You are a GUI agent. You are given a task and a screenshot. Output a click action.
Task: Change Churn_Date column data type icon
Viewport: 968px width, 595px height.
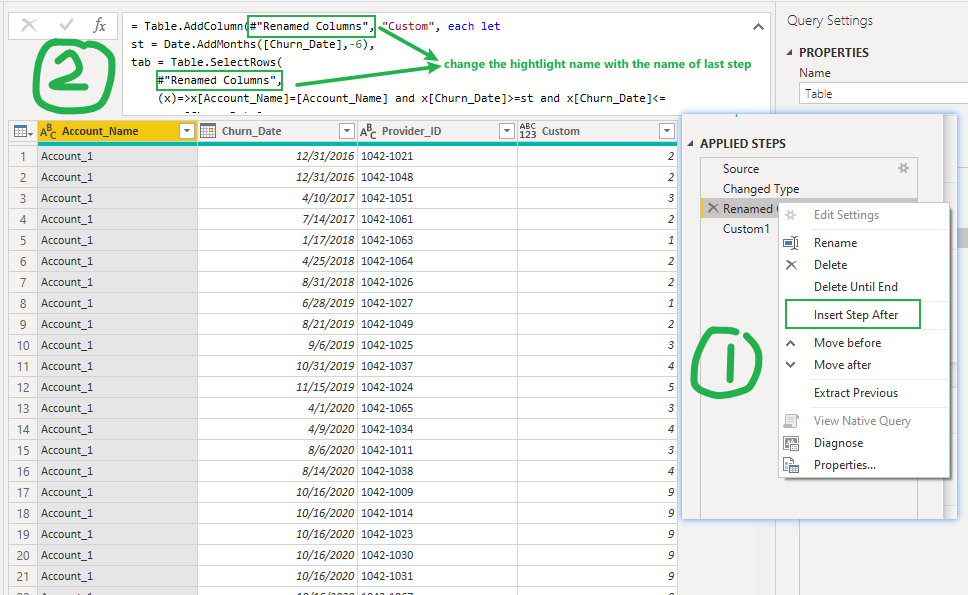click(208, 131)
